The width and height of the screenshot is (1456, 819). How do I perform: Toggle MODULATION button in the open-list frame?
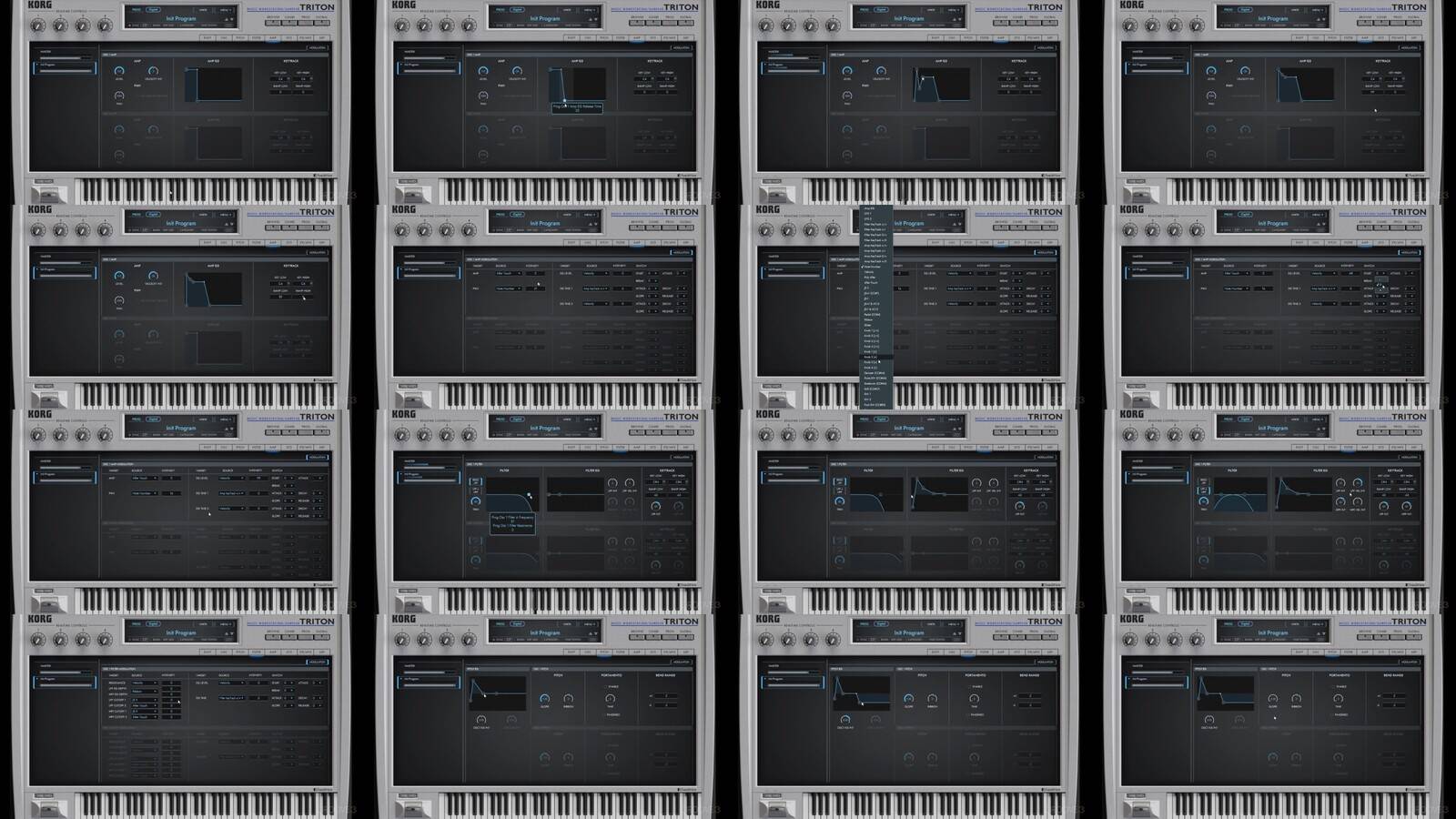[x=1045, y=252]
